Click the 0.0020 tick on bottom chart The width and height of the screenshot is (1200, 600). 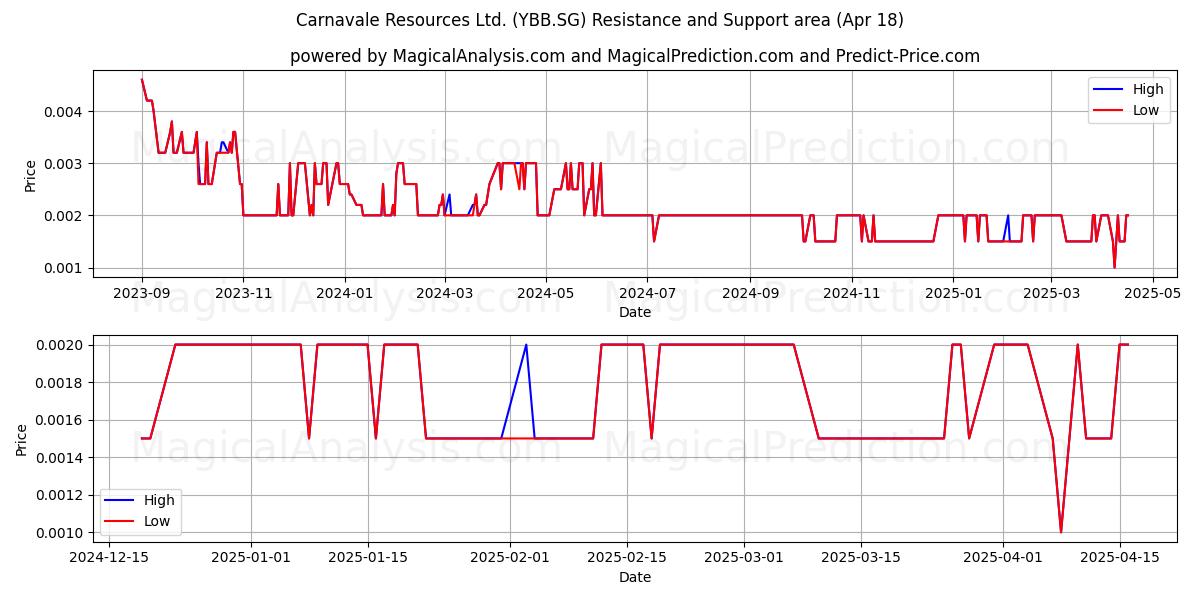tap(60, 345)
